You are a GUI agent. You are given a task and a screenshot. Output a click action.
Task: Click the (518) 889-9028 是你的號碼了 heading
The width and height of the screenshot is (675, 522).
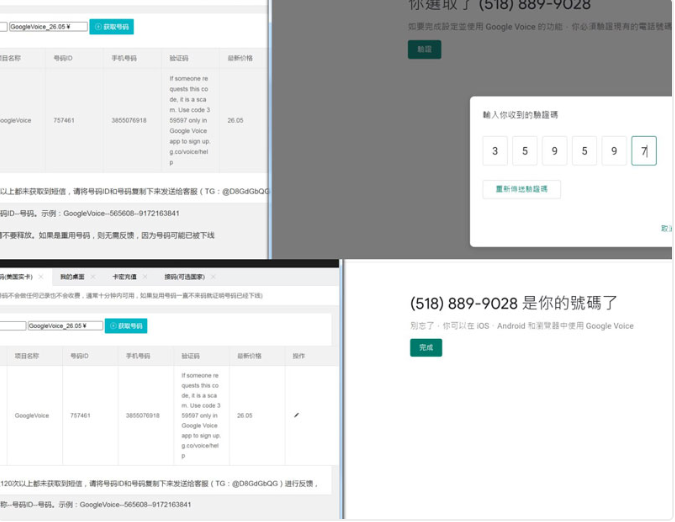tap(514, 303)
